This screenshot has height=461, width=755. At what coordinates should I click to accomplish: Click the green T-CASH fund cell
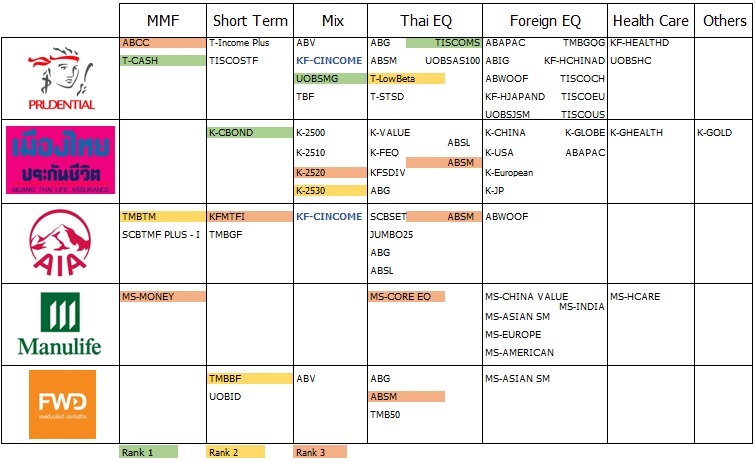coord(163,60)
